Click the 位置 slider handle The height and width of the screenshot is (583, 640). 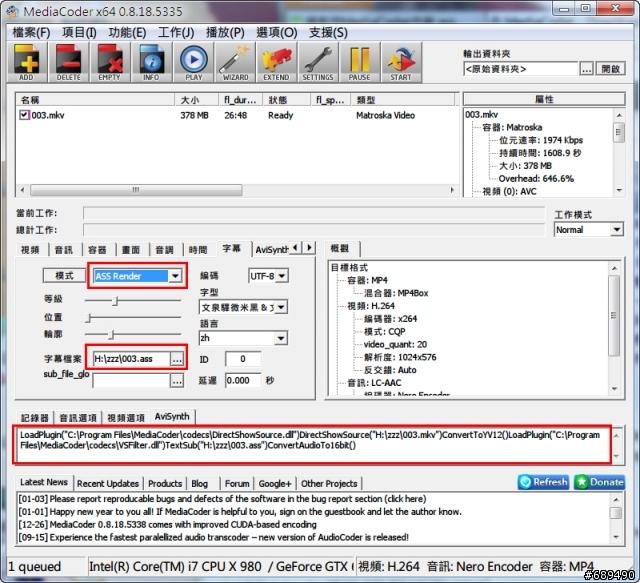(89, 318)
